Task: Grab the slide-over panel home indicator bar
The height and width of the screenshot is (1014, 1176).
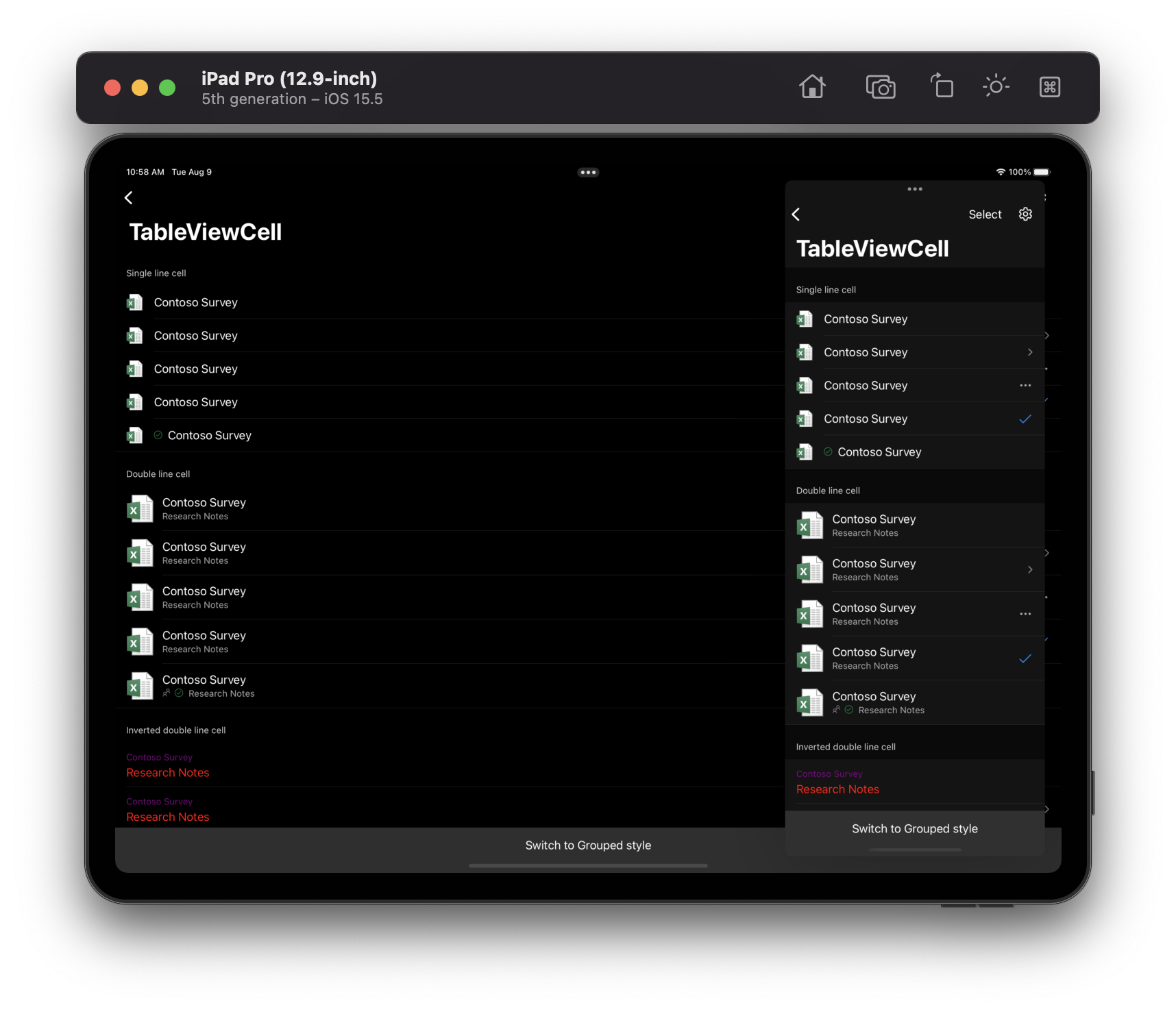Action: click(x=915, y=850)
